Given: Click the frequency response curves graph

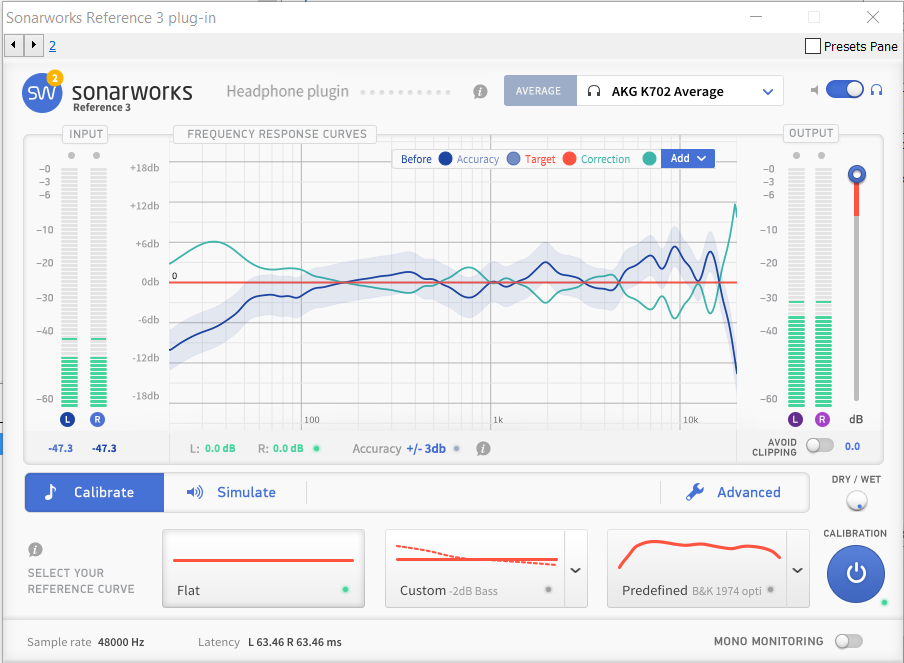Looking at the screenshot, I should coord(453,285).
